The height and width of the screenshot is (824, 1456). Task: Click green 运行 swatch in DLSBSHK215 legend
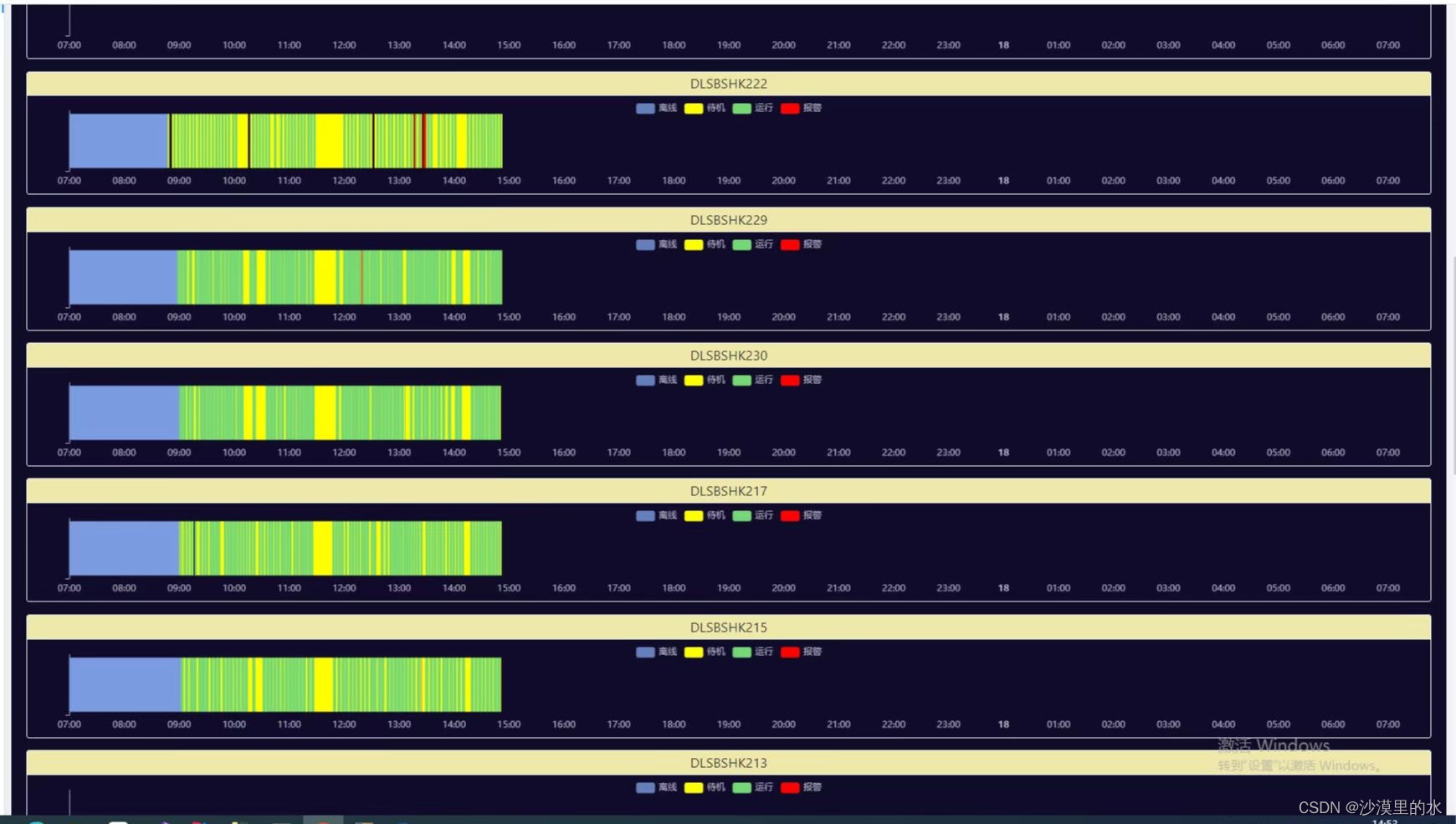tap(741, 652)
